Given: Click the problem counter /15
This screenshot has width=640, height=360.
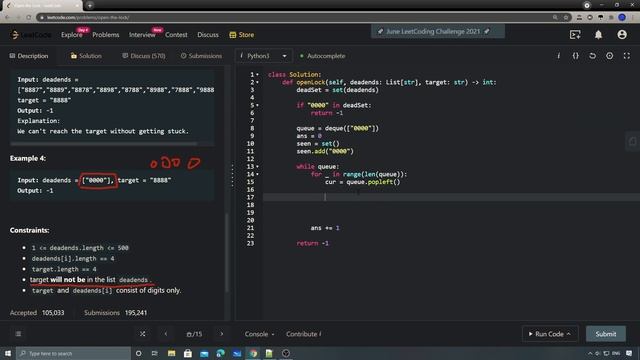Looking at the screenshot, I should tap(194, 334).
